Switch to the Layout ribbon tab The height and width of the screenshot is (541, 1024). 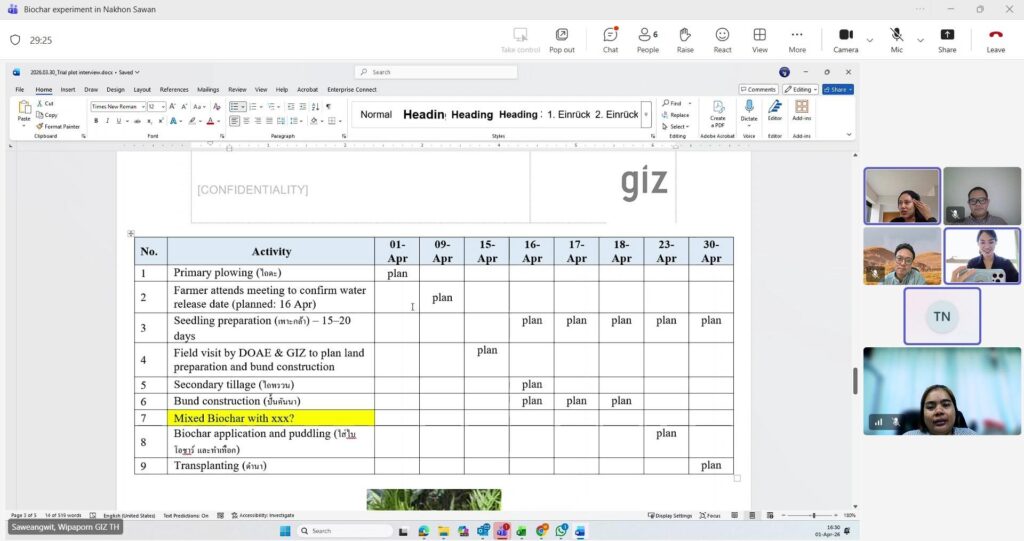[x=142, y=89]
